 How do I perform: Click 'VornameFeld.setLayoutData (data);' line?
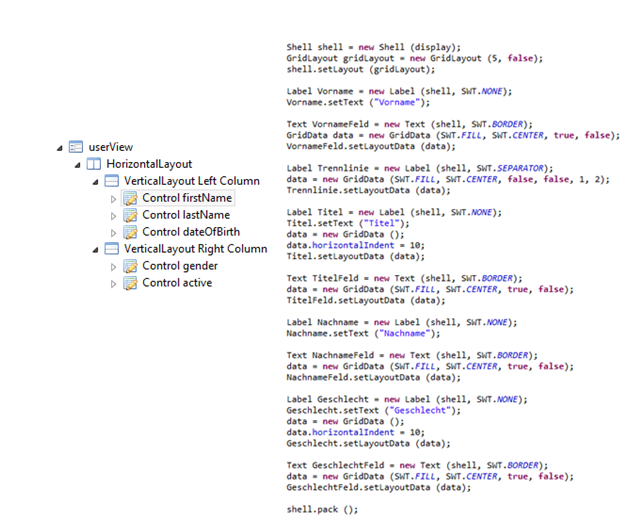click(x=371, y=146)
